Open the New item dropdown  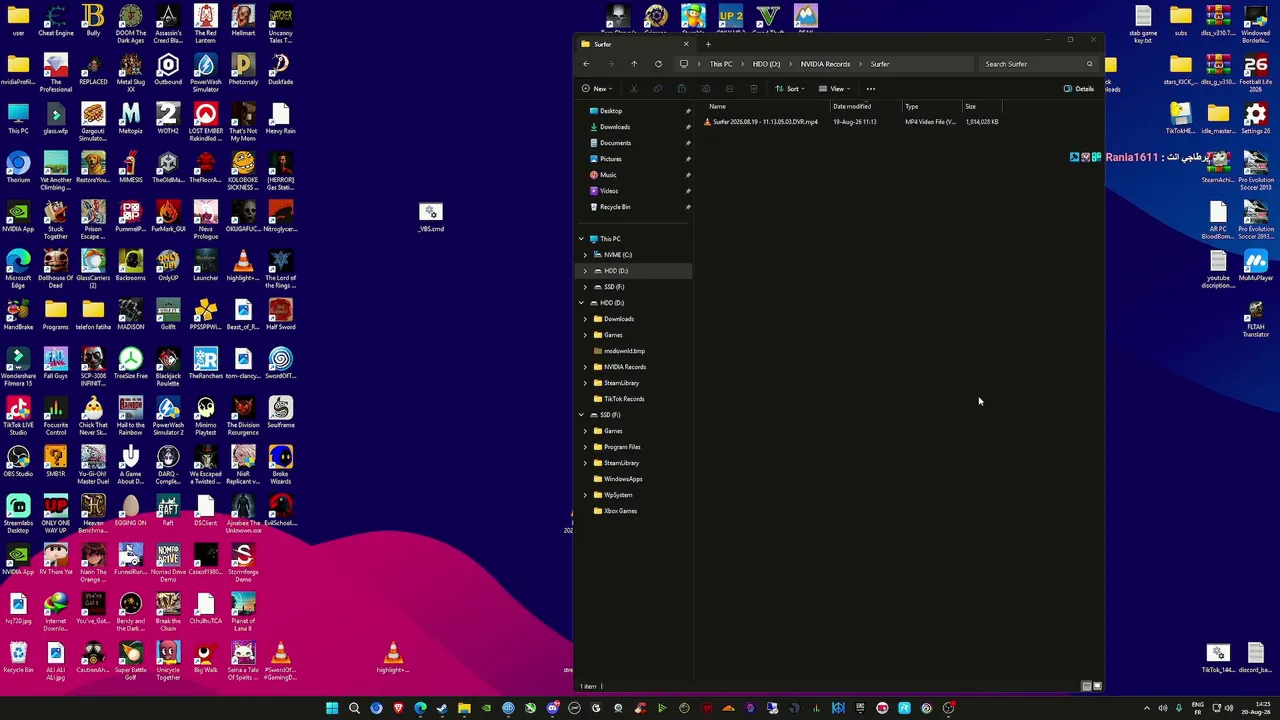pos(597,89)
